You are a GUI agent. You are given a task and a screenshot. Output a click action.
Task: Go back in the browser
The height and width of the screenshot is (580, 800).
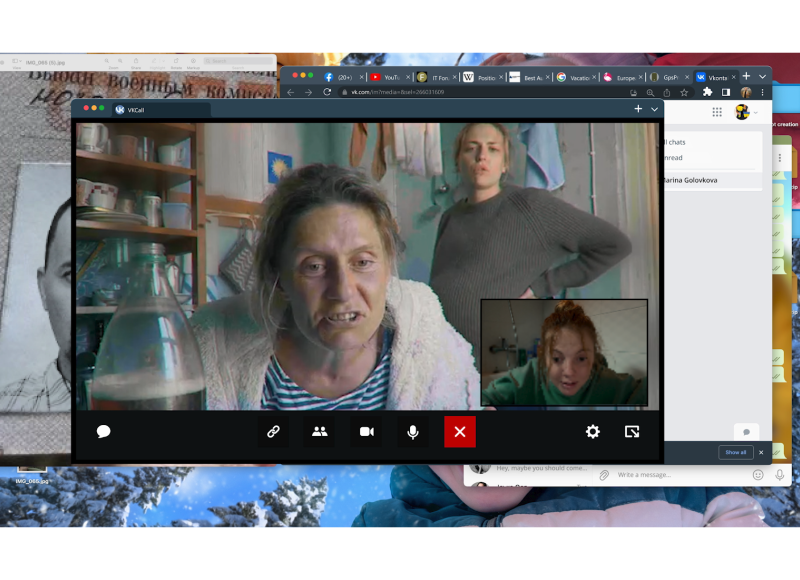291,92
